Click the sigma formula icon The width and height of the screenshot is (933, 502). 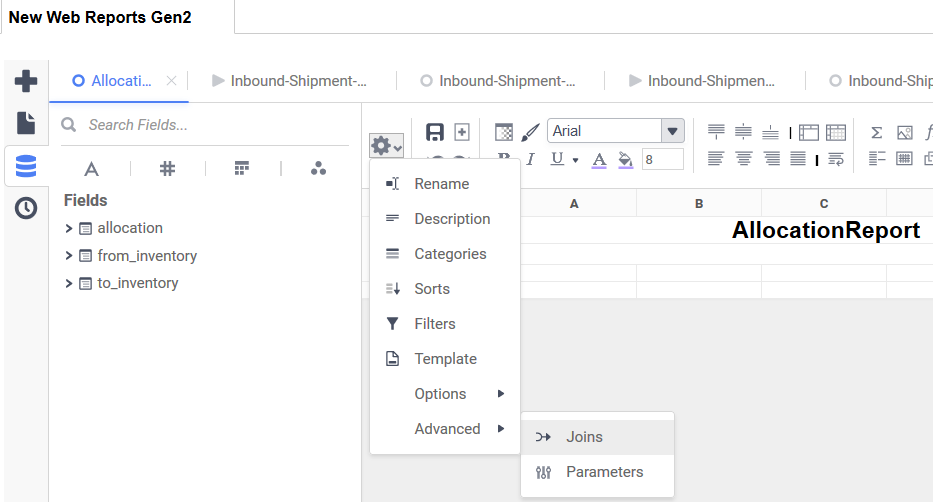[877, 132]
